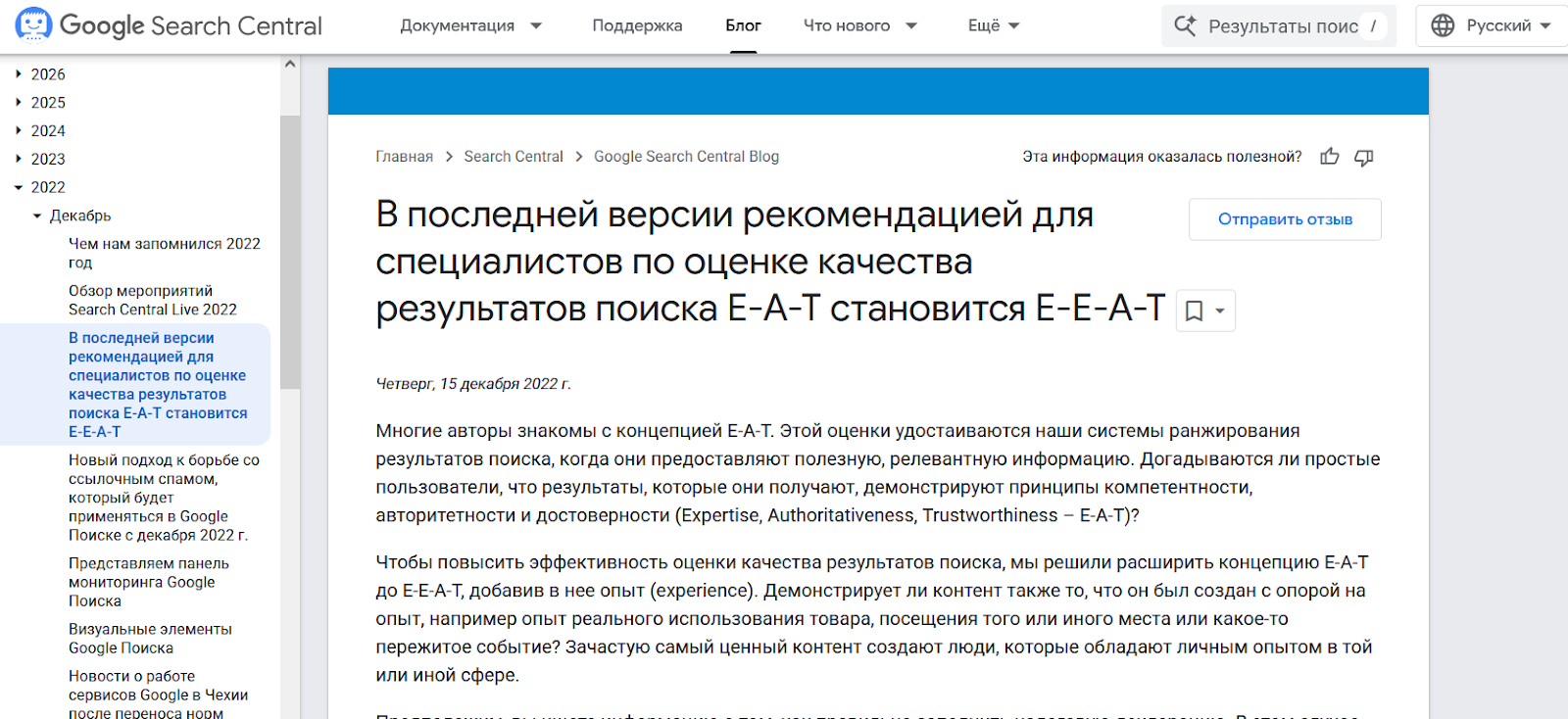1568x719 pixels.
Task: Select the Блог tab
Action: 743,25
